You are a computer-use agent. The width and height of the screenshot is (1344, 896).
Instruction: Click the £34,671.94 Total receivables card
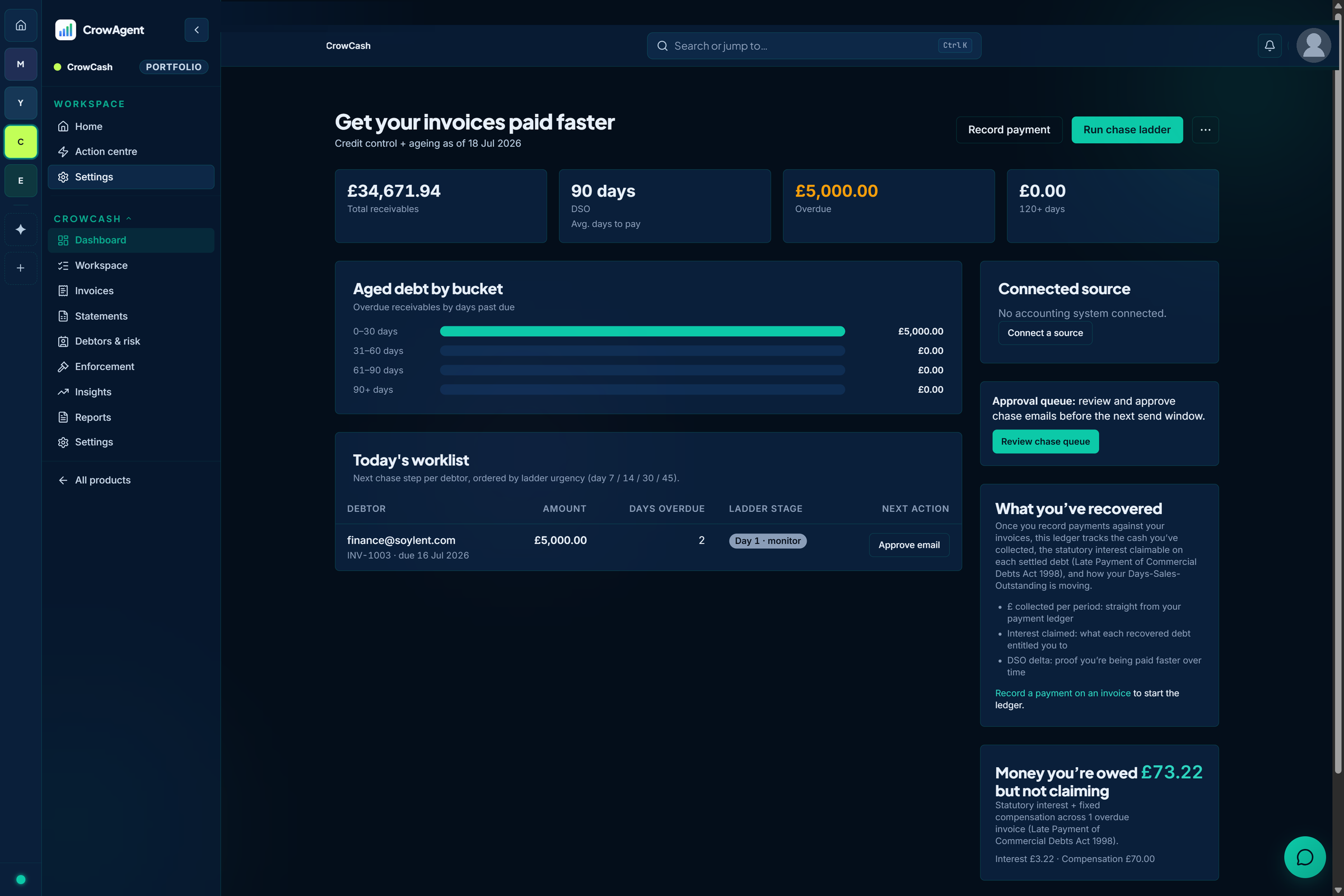441,206
